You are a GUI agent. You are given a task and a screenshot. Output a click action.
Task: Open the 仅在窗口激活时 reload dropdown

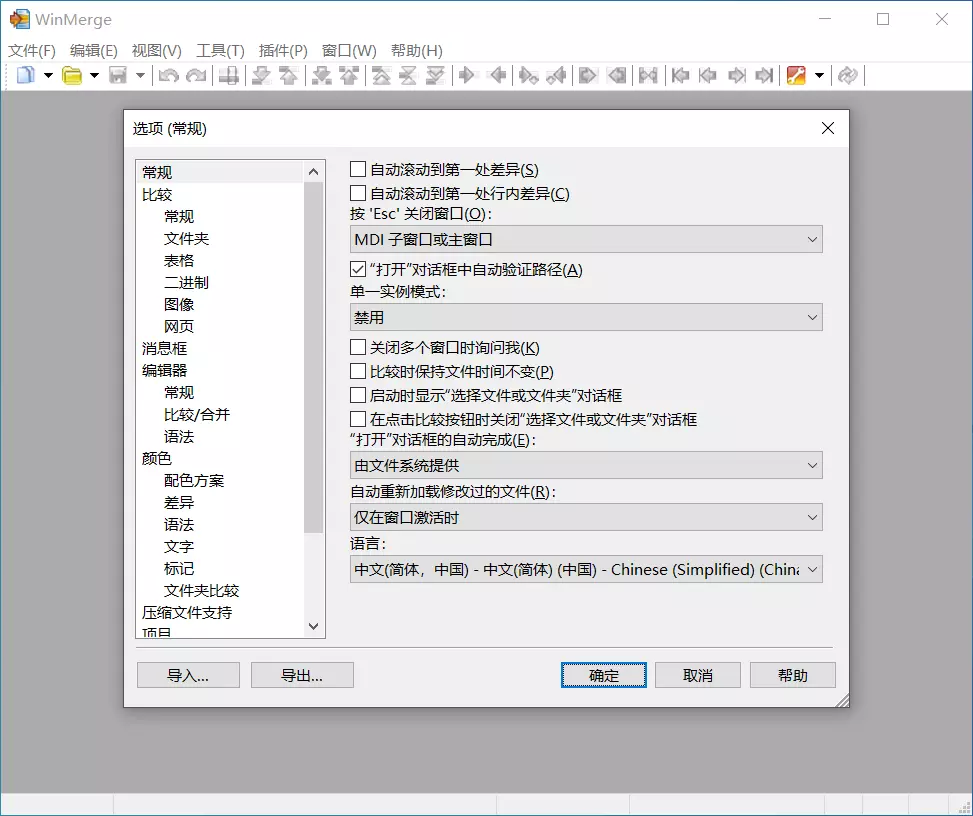click(x=586, y=517)
